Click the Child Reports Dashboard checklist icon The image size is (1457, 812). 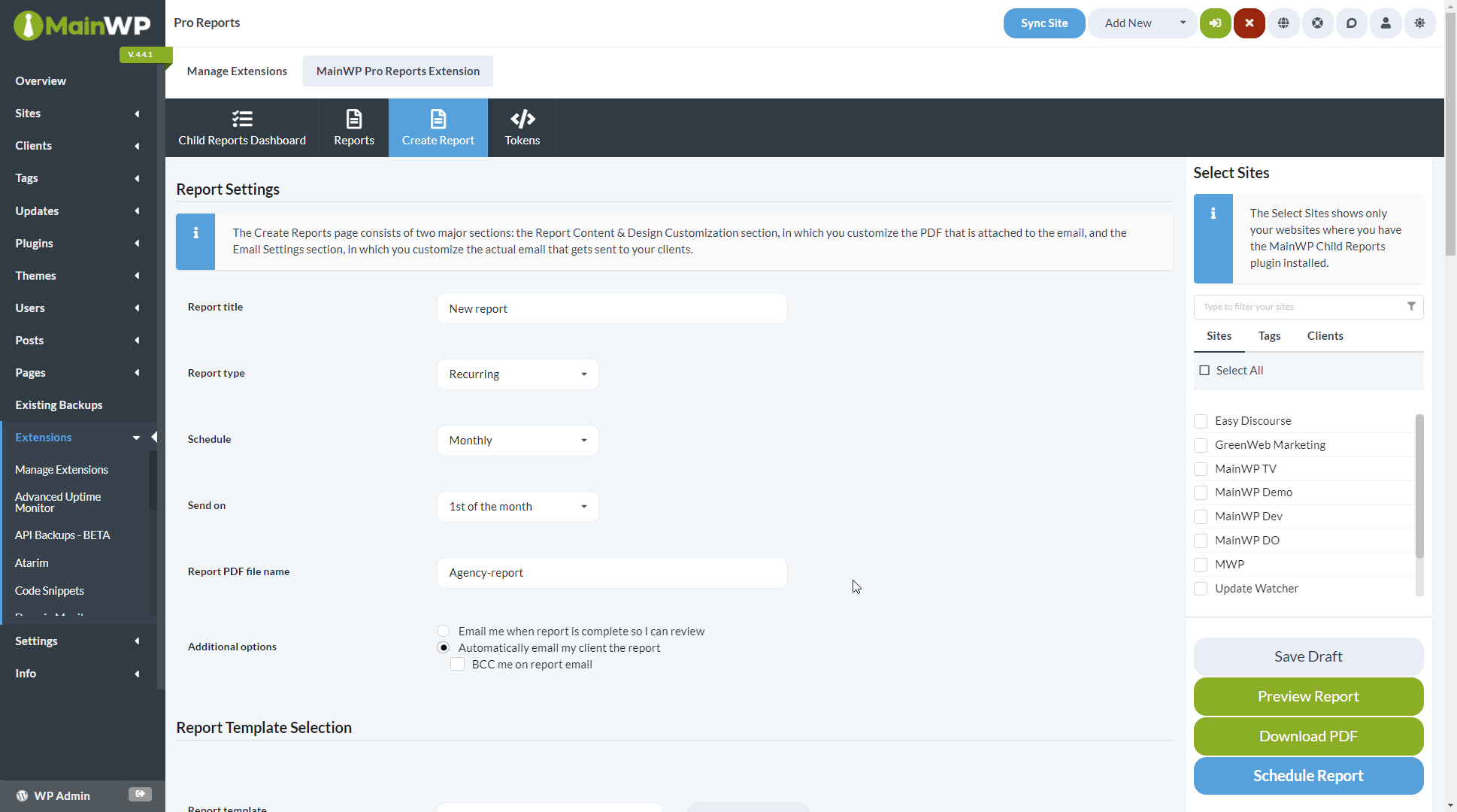[x=242, y=119]
